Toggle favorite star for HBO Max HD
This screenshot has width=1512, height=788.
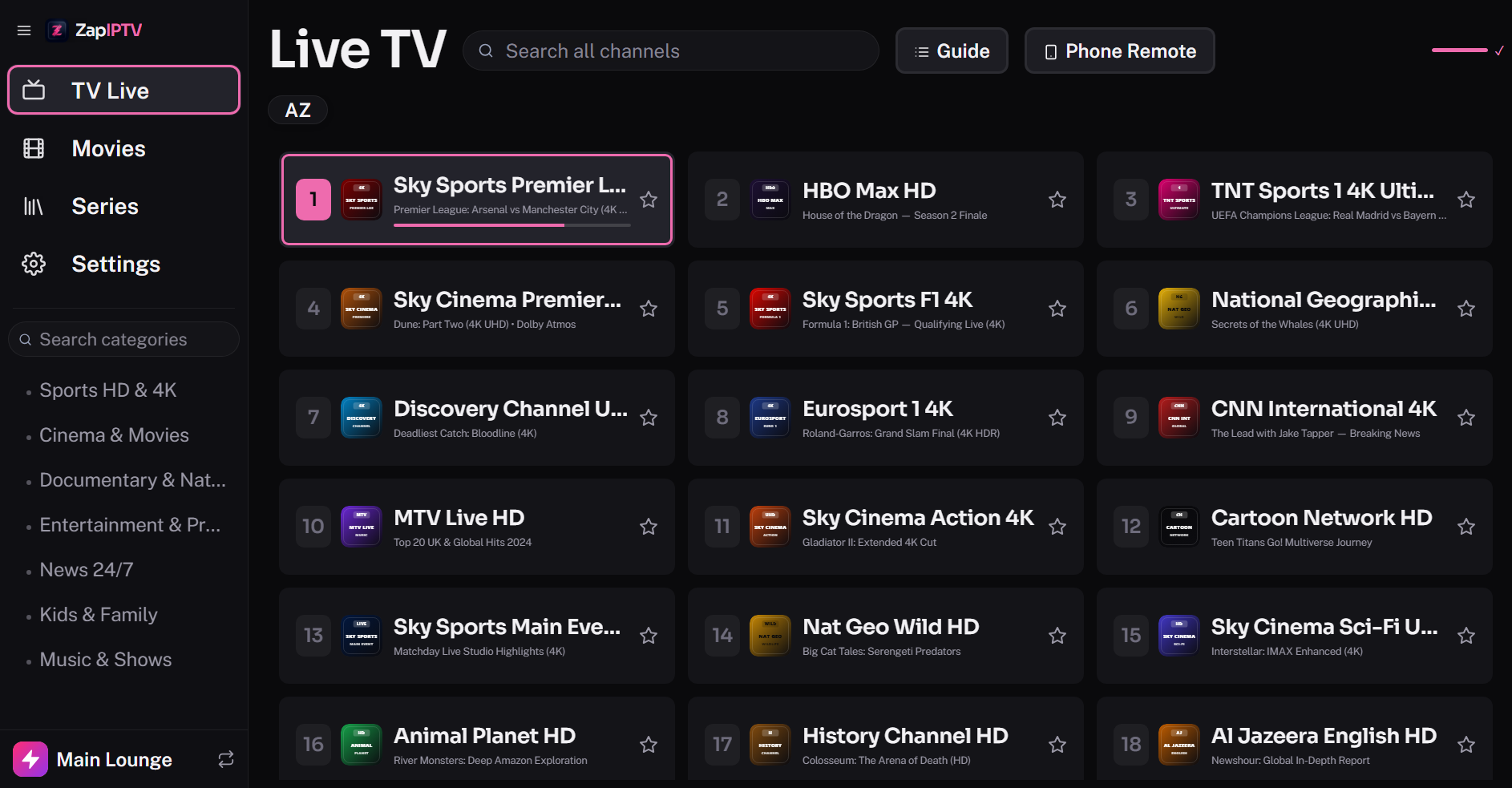[1057, 200]
